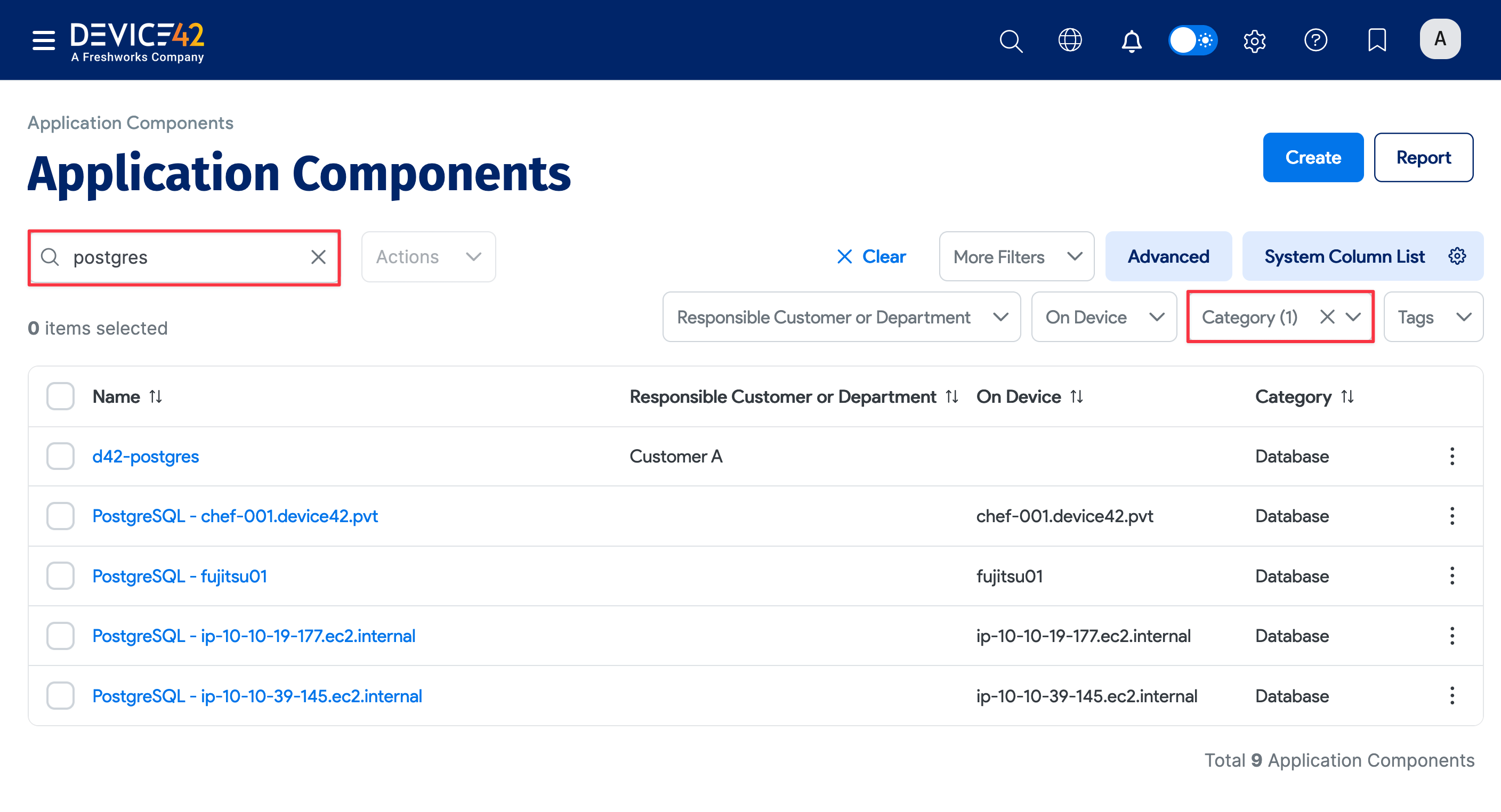
Task: Clear the postgres search using the X icon
Action: tap(318, 257)
